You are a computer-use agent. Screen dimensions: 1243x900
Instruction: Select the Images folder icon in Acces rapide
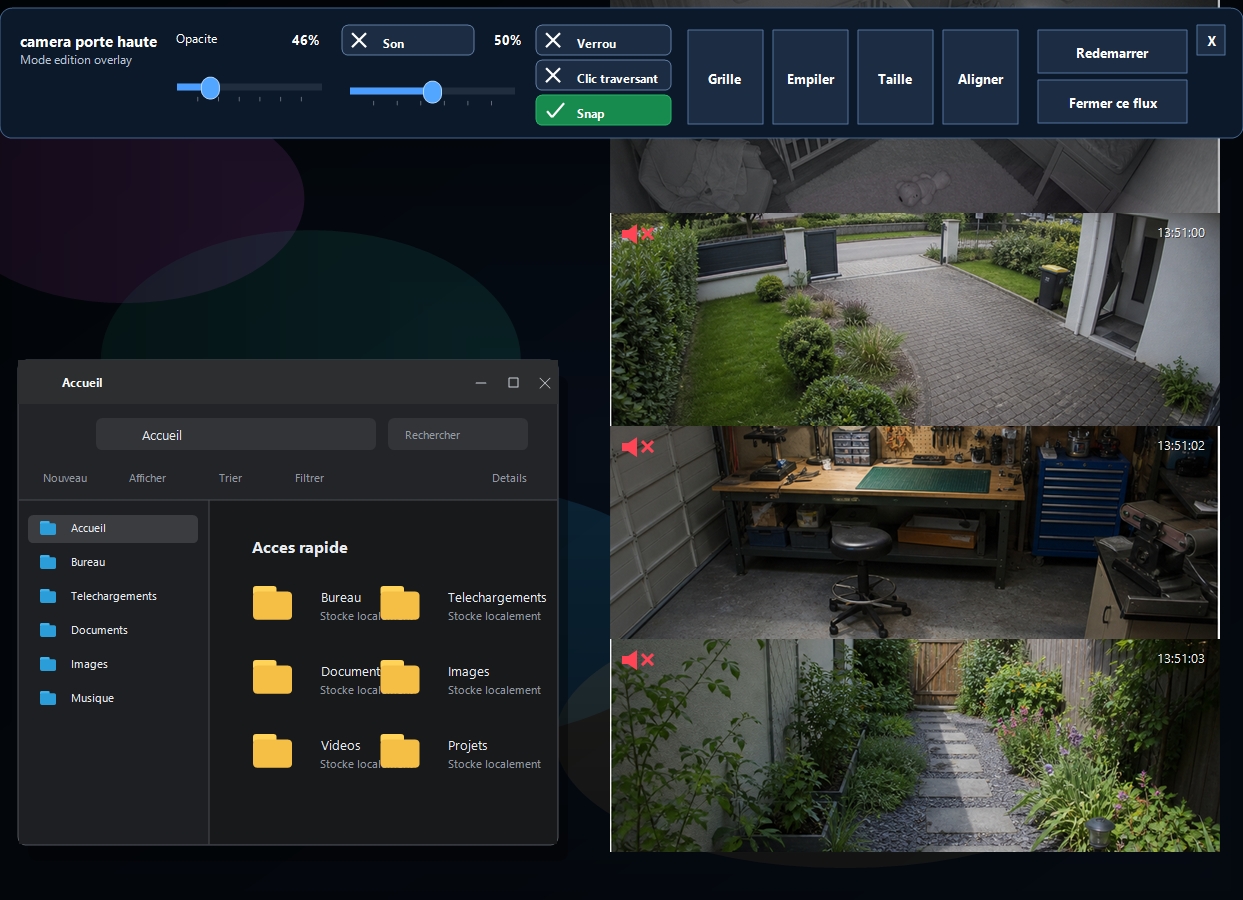click(x=400, y=677)
